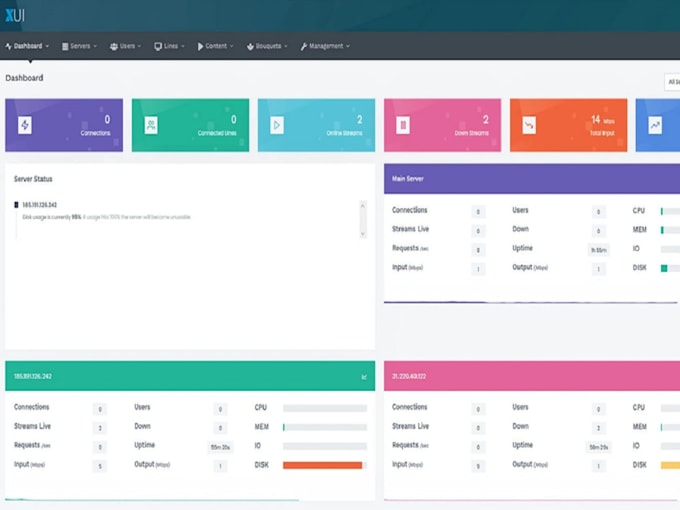Open the pink Down Streams card

[x=442, y=125]
